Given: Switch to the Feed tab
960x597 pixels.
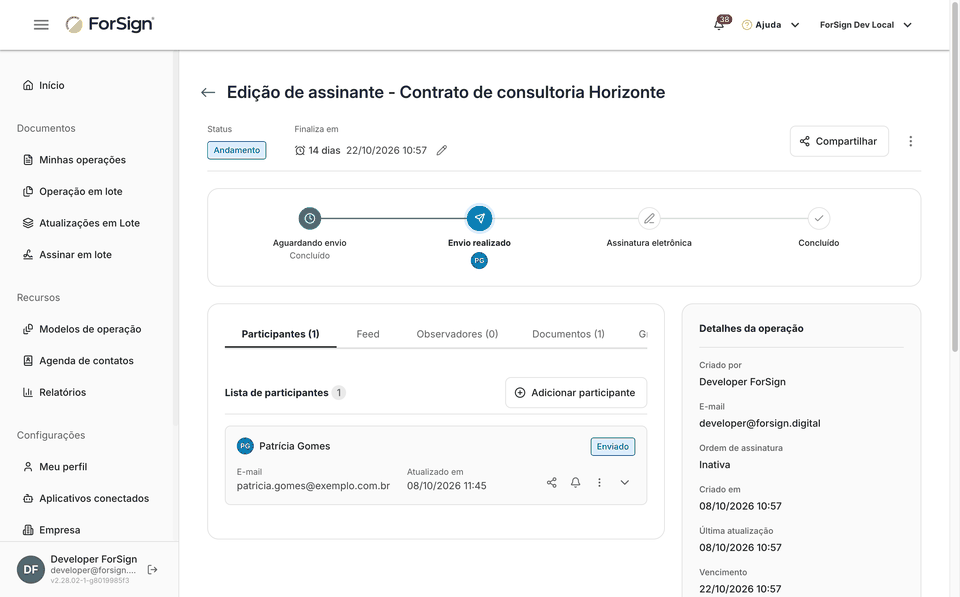Looking at the screenshot, I should tap(368, 334).
